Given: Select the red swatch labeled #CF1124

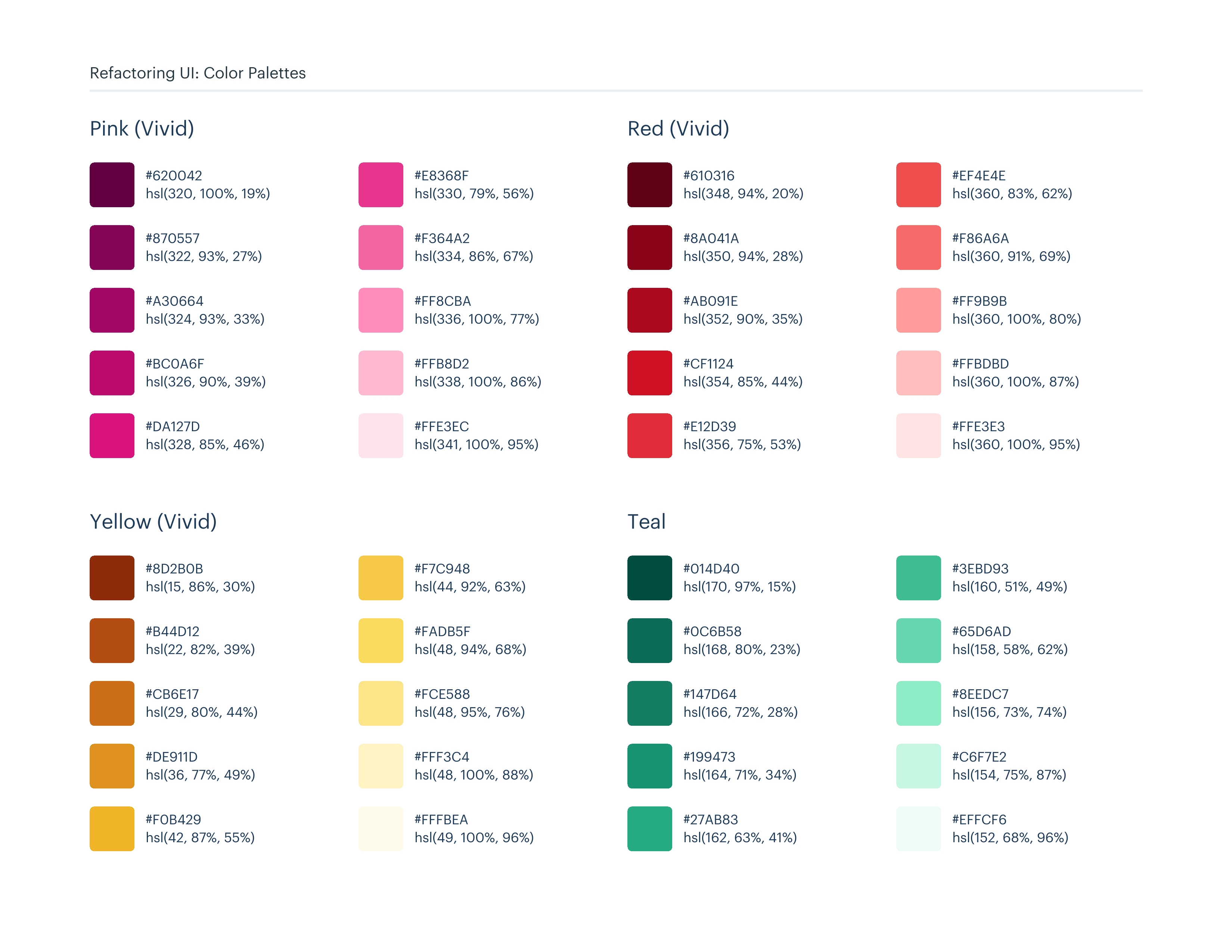Looking at the screenshot, I should coord(649,373).
